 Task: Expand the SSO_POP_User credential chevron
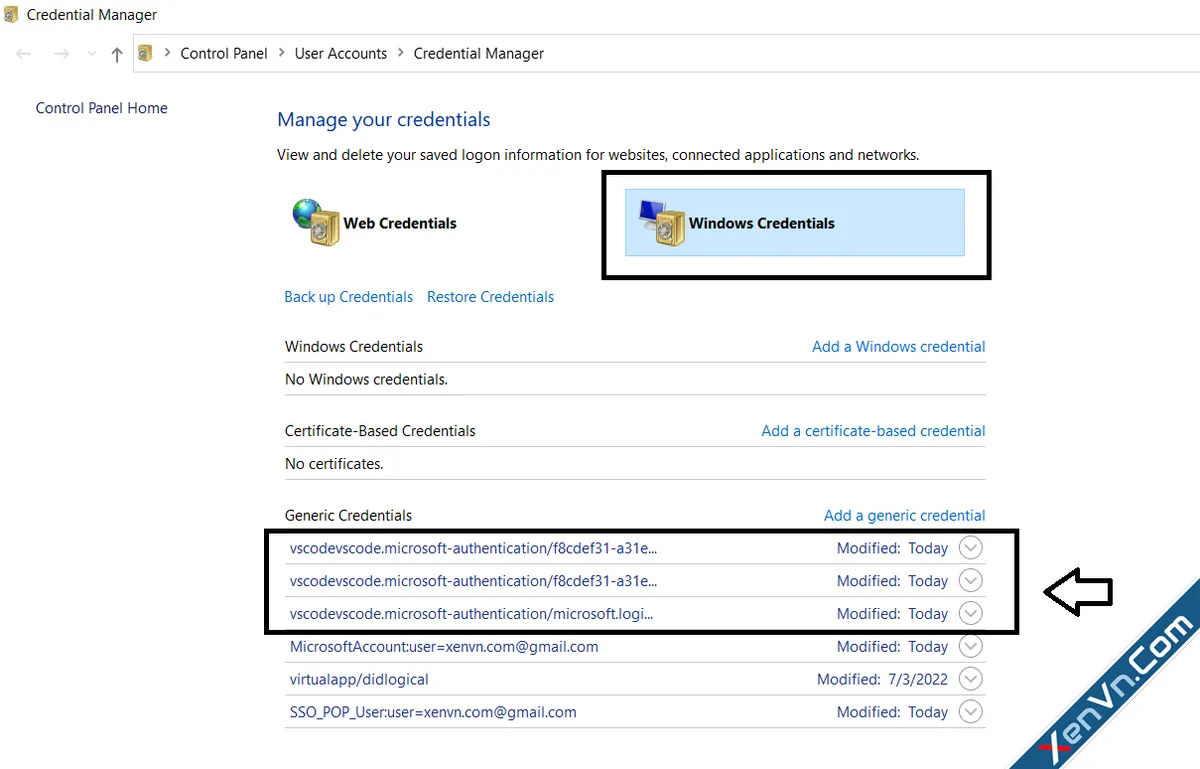tap(970, 712)
